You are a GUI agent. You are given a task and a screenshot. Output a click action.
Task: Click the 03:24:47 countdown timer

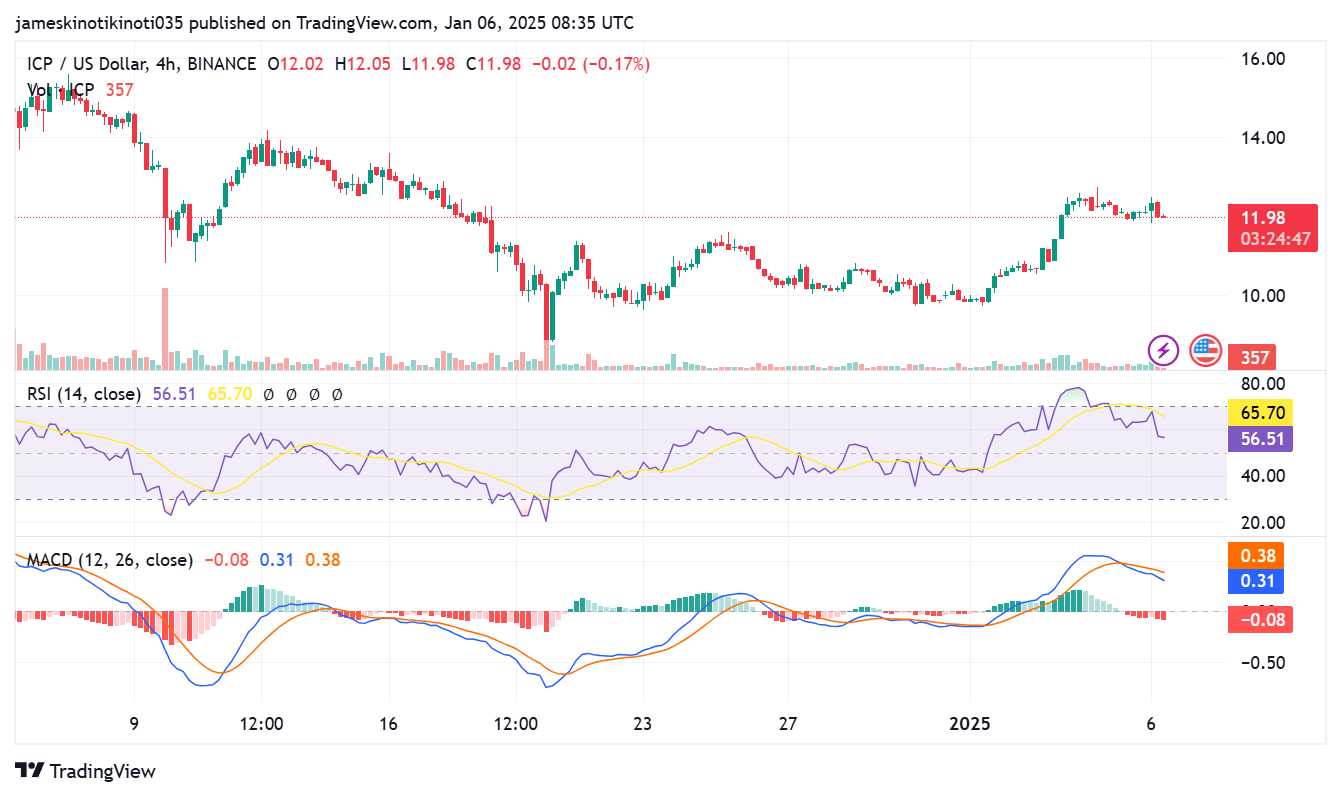click(1274, 240)
